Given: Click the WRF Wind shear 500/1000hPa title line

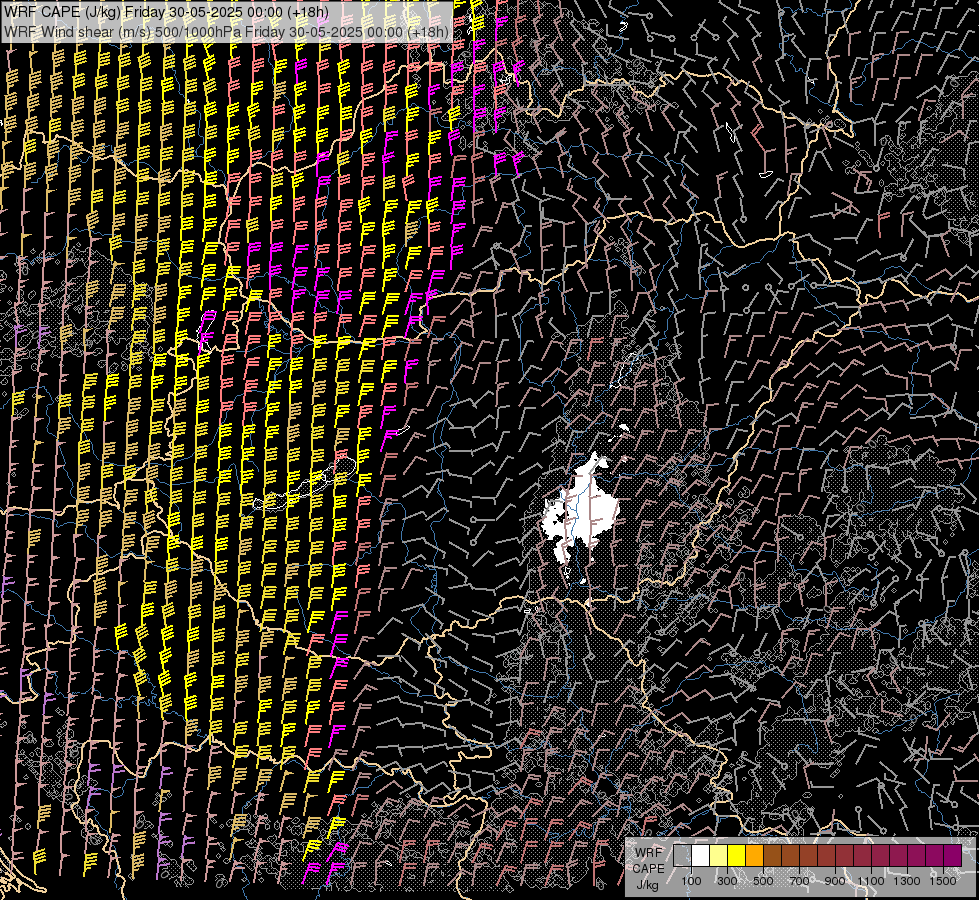Looking at the screenshot, I should click(226, 31).
